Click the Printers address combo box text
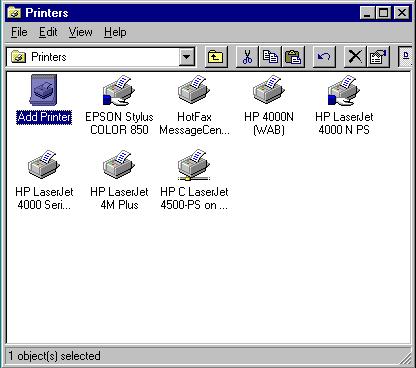Screen dimensions: 416x368 49,57
